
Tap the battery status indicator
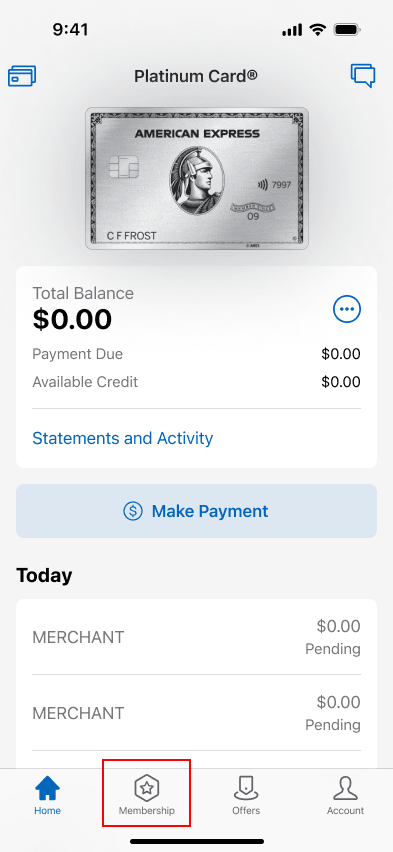click(348, 29)
